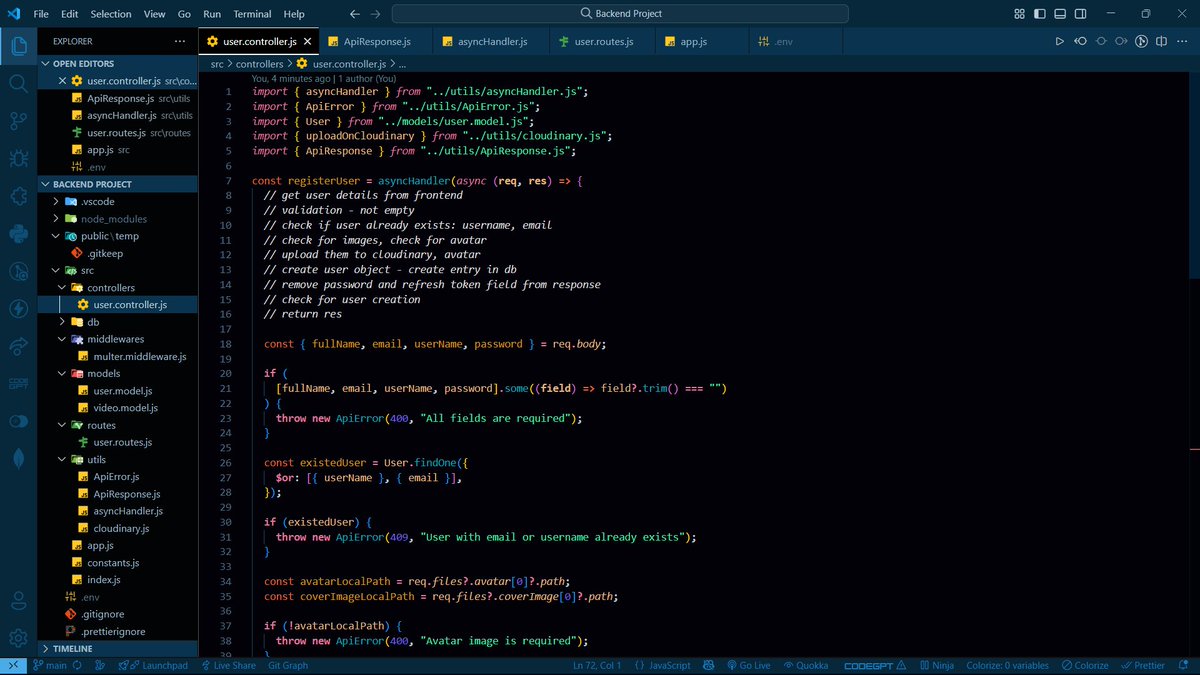Click the Ln 72, Col 1 indicator
The image size is (1200, 675).
point(596,665)
